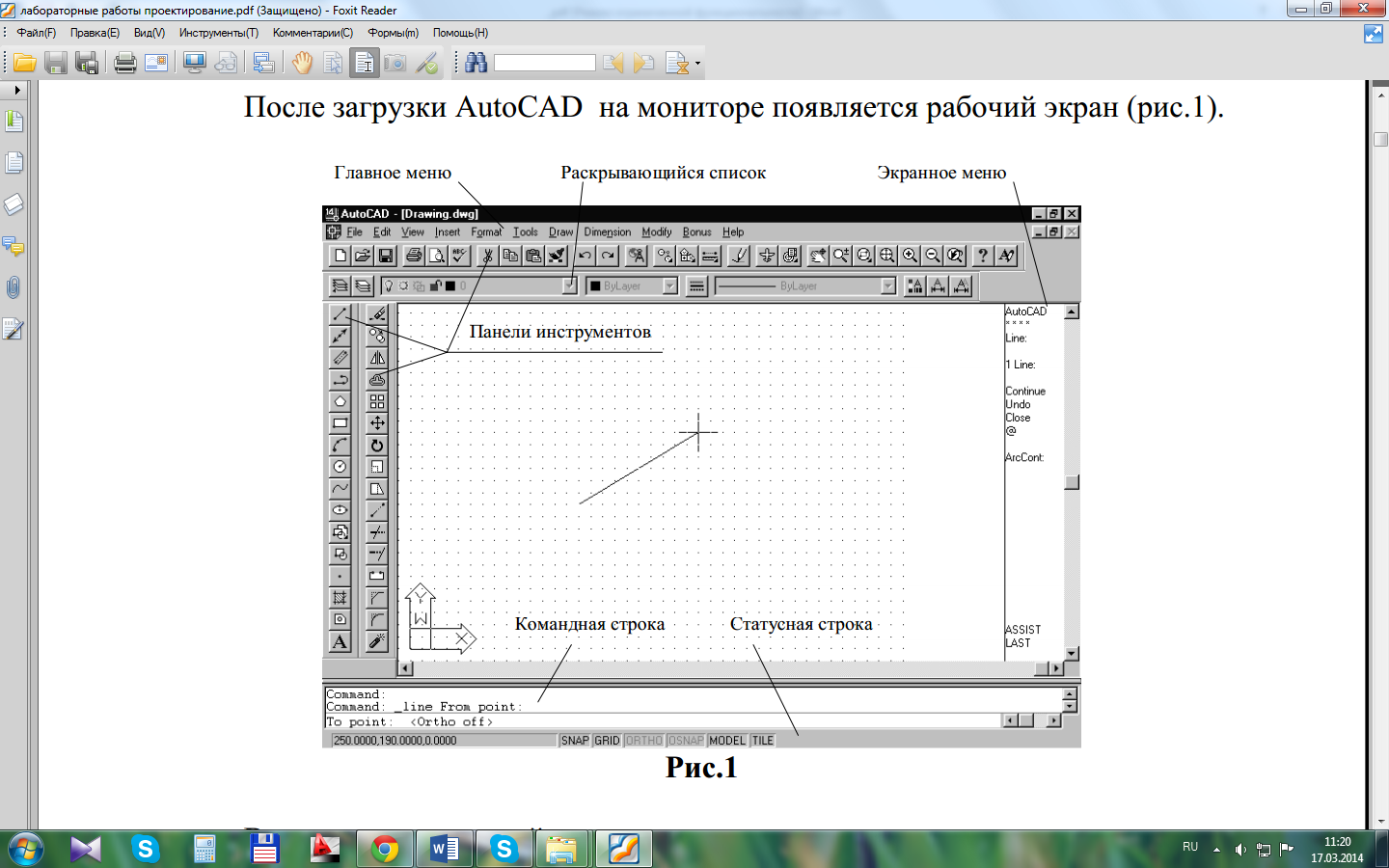Open the Pages thumbnails panel in sidebar

(x=14, y=163)
